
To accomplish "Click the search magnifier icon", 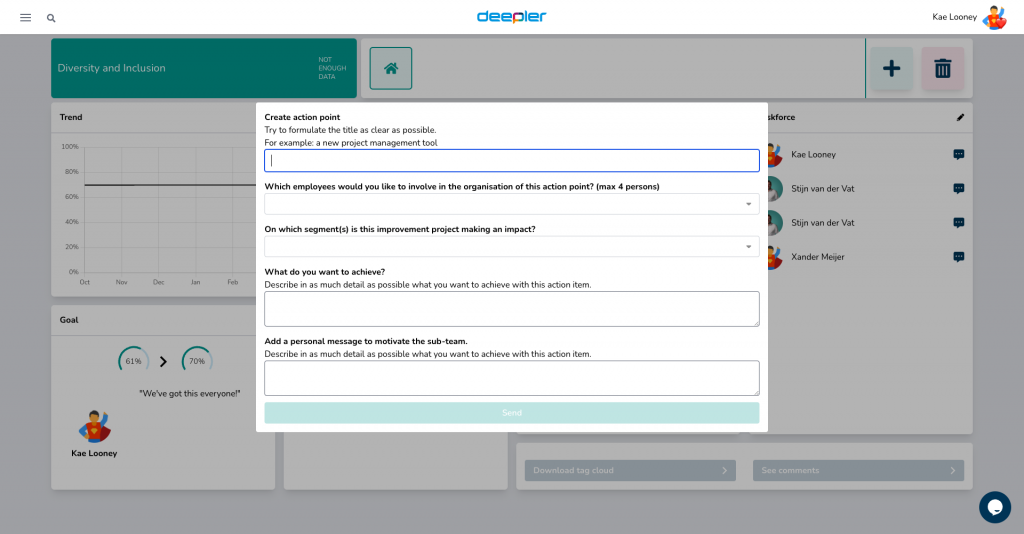I will point(51,18).
